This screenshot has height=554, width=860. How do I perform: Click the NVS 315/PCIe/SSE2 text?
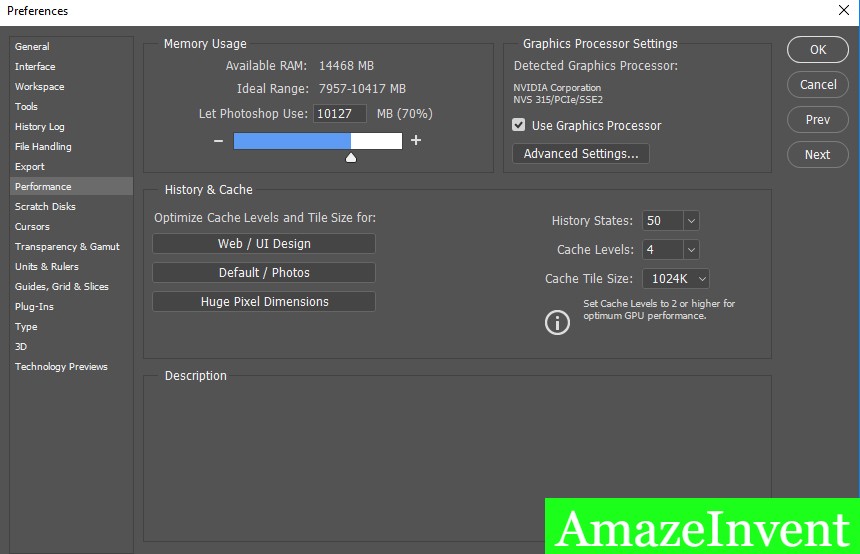coord(558,100)
